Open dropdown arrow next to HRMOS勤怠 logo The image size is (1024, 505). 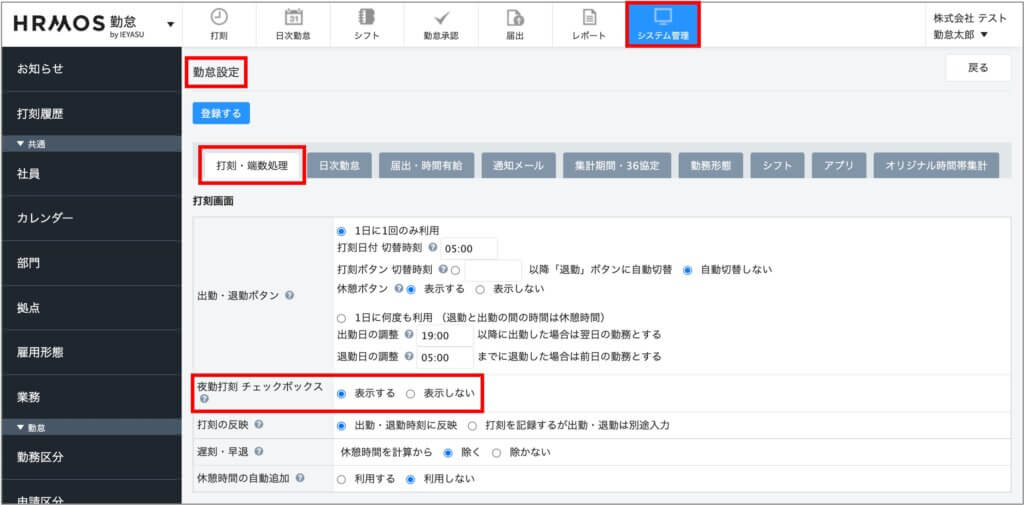point(170,24)
